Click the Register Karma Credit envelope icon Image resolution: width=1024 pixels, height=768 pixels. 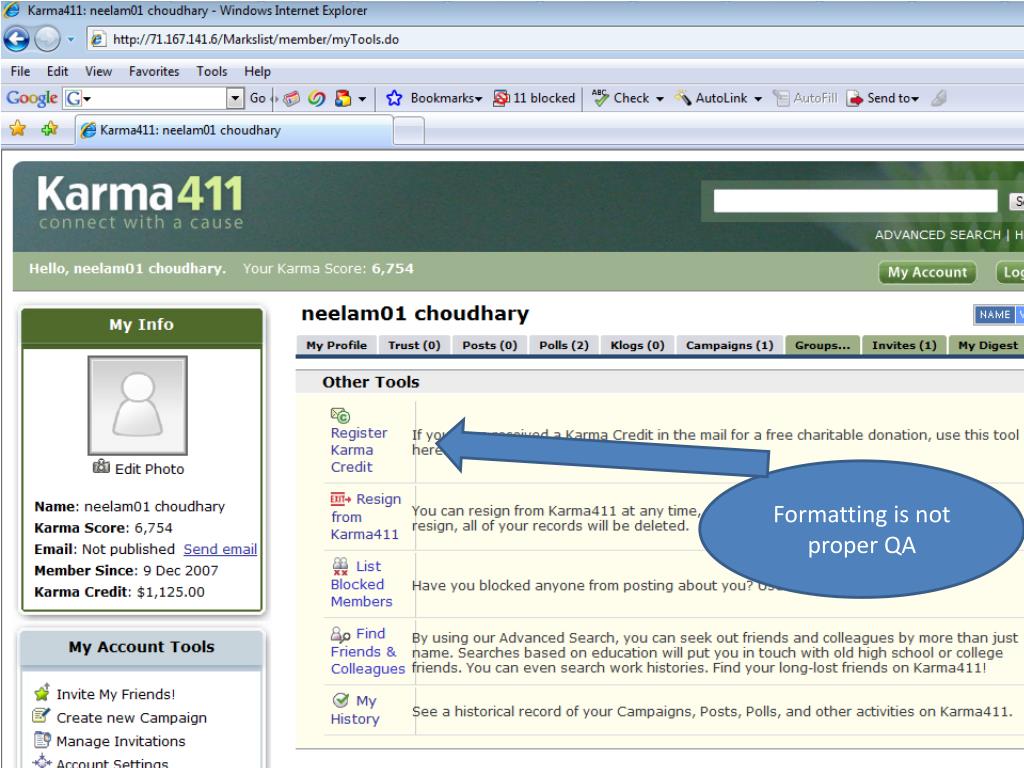pyautogui.click(x=340, y=415)
